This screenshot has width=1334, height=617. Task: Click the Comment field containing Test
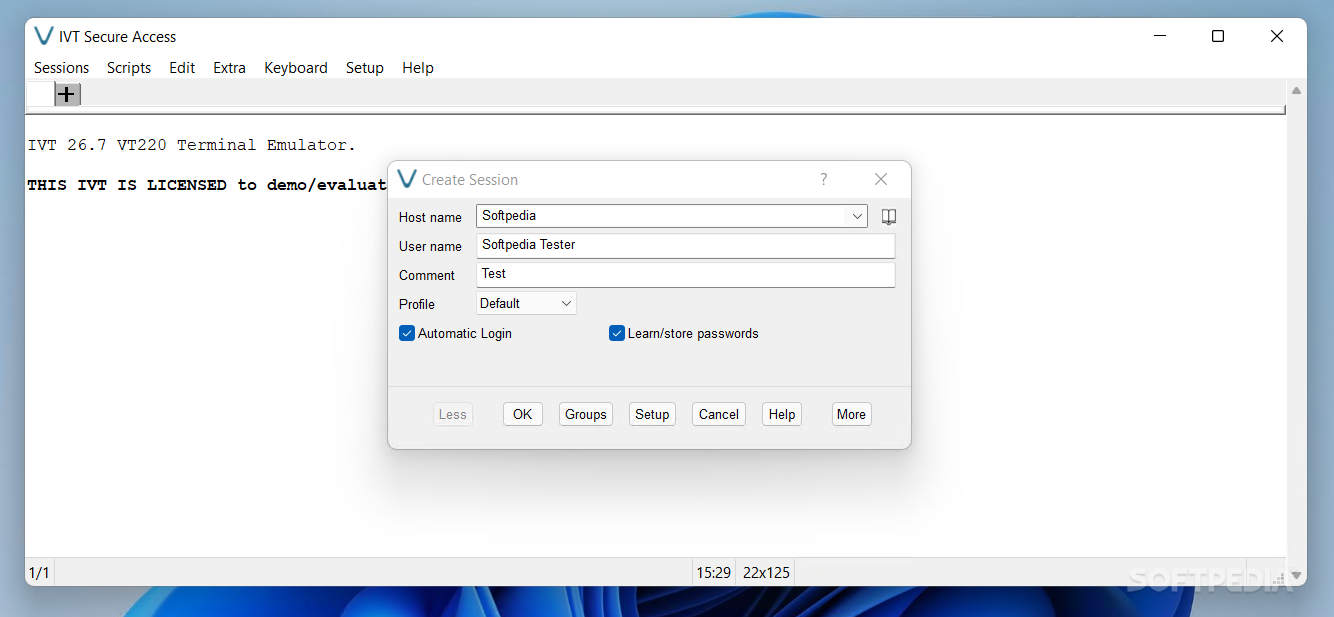coord(686,274)
